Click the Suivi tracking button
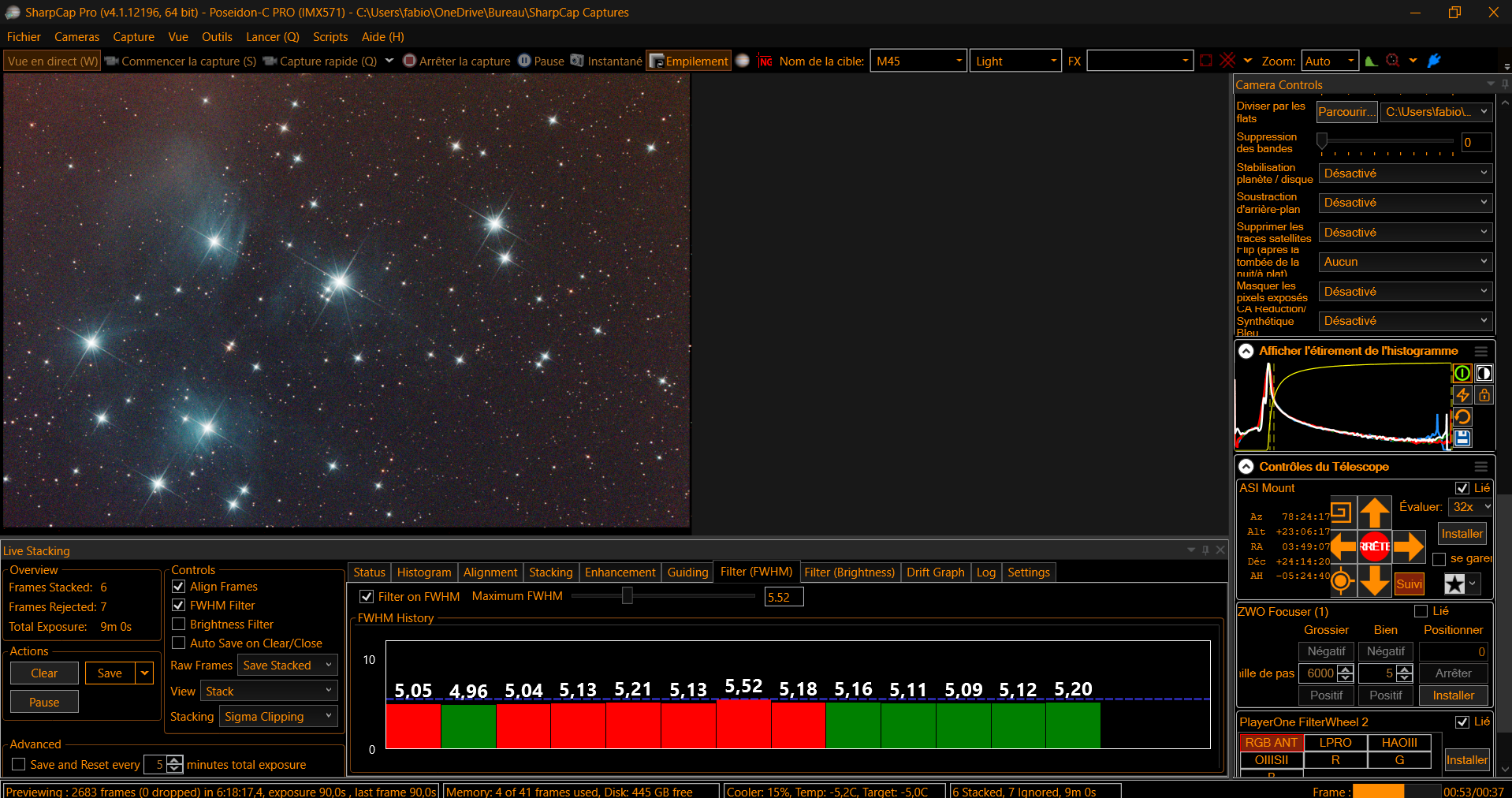The height and width of the screenshot is (798, 1512). point(1410,584)
